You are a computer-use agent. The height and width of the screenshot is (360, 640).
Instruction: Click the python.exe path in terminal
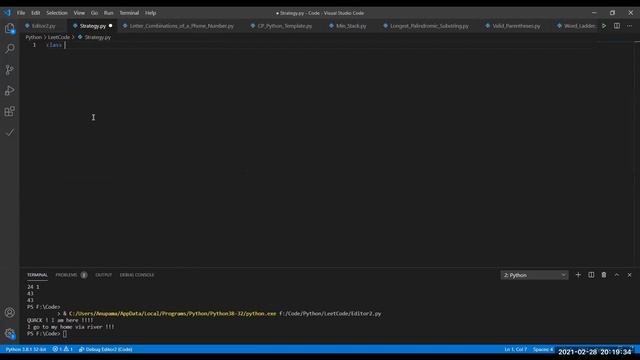(173, 313)
